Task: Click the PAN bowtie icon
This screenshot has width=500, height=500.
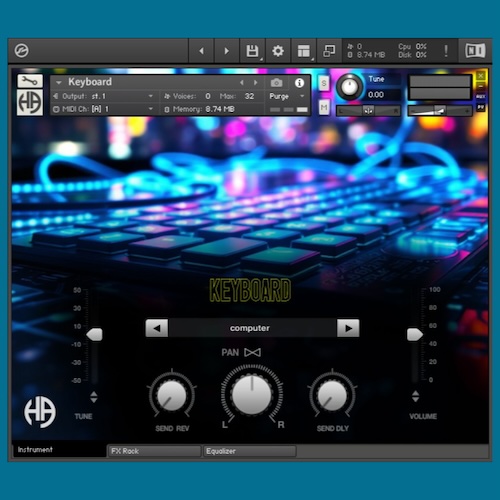Action: click(253, 352)
